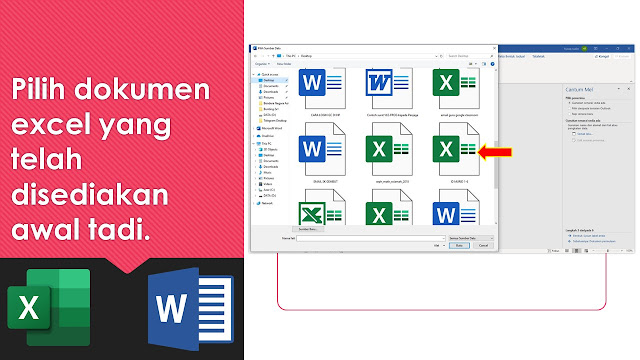
Task: Go back using the dialog's back arrow
Action: point(256,56)
